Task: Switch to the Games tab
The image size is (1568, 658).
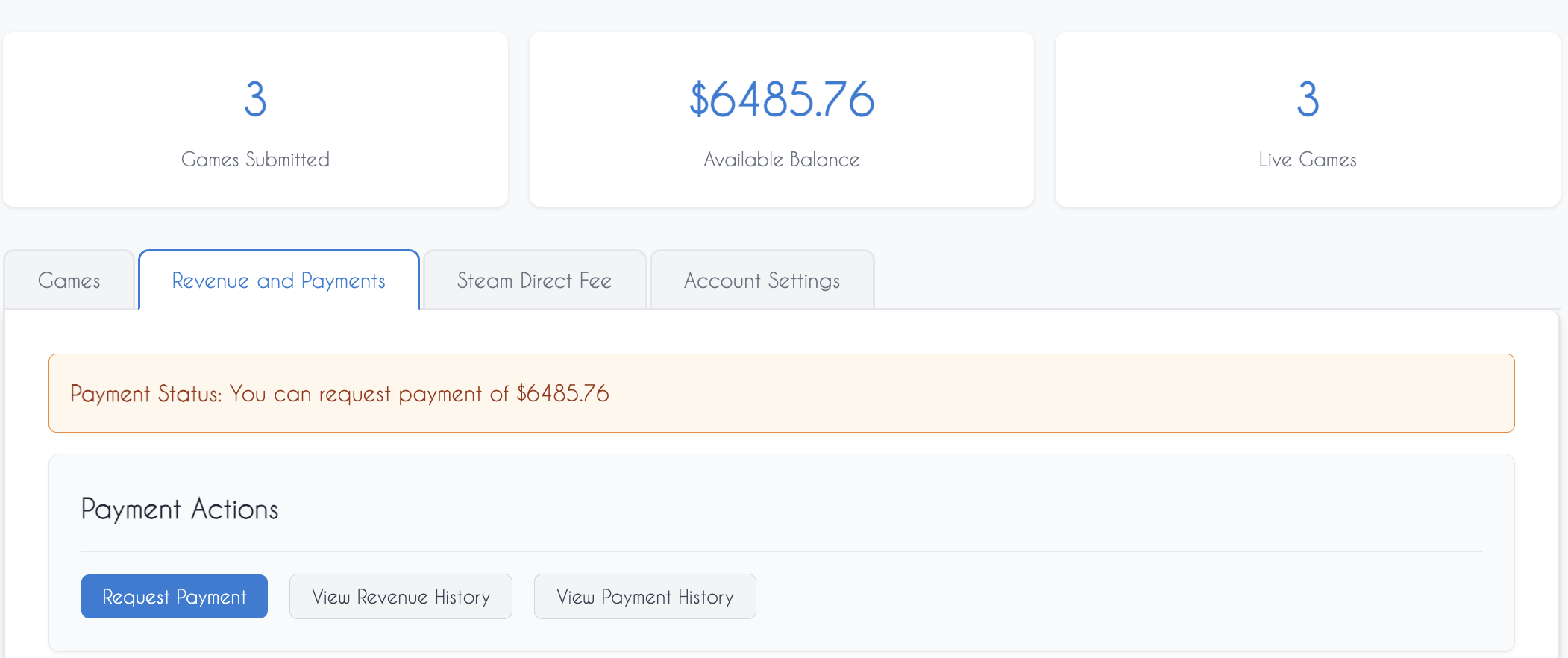Action: pos(69,281)
